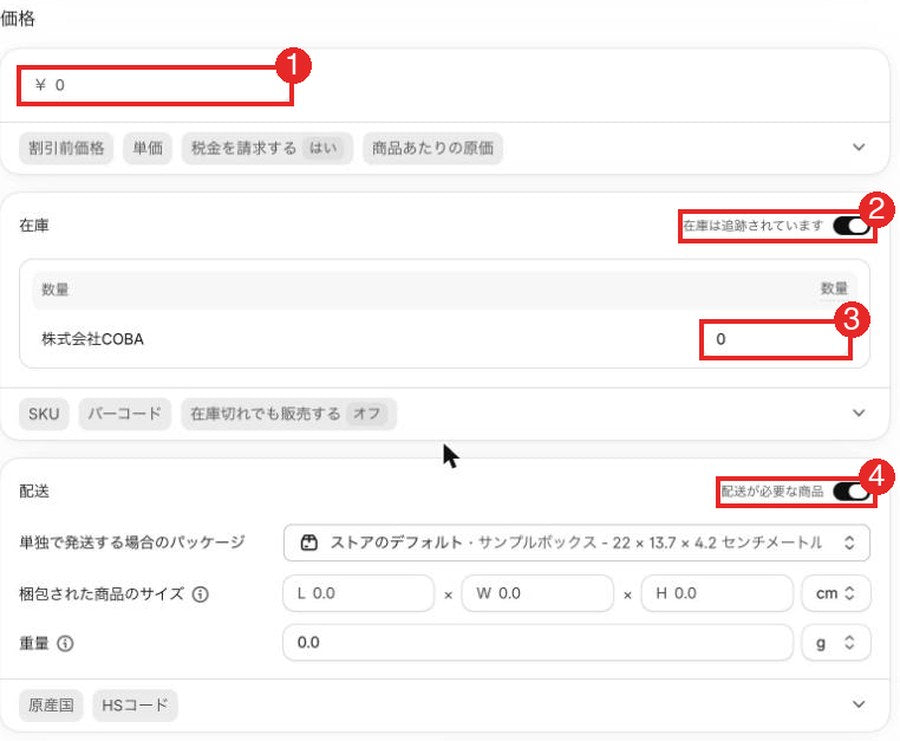The width and height of the screenshot is (900, 741).
Task: Open the cm size unit dropdown
Action: [x=836, y=593]
